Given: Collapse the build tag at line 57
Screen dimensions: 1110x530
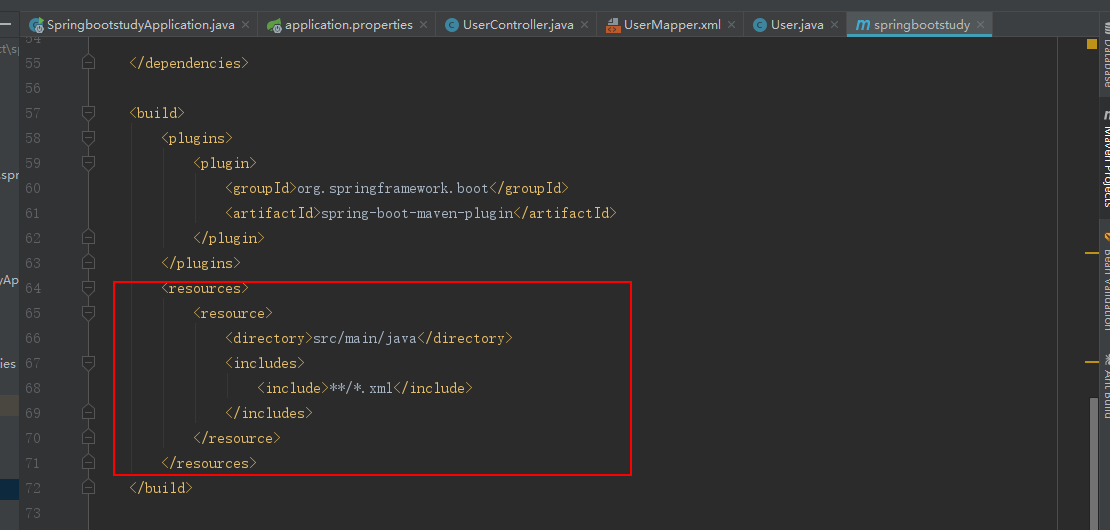Looking at the screenshot, I should pyautogui.click(x=88, y=113).
